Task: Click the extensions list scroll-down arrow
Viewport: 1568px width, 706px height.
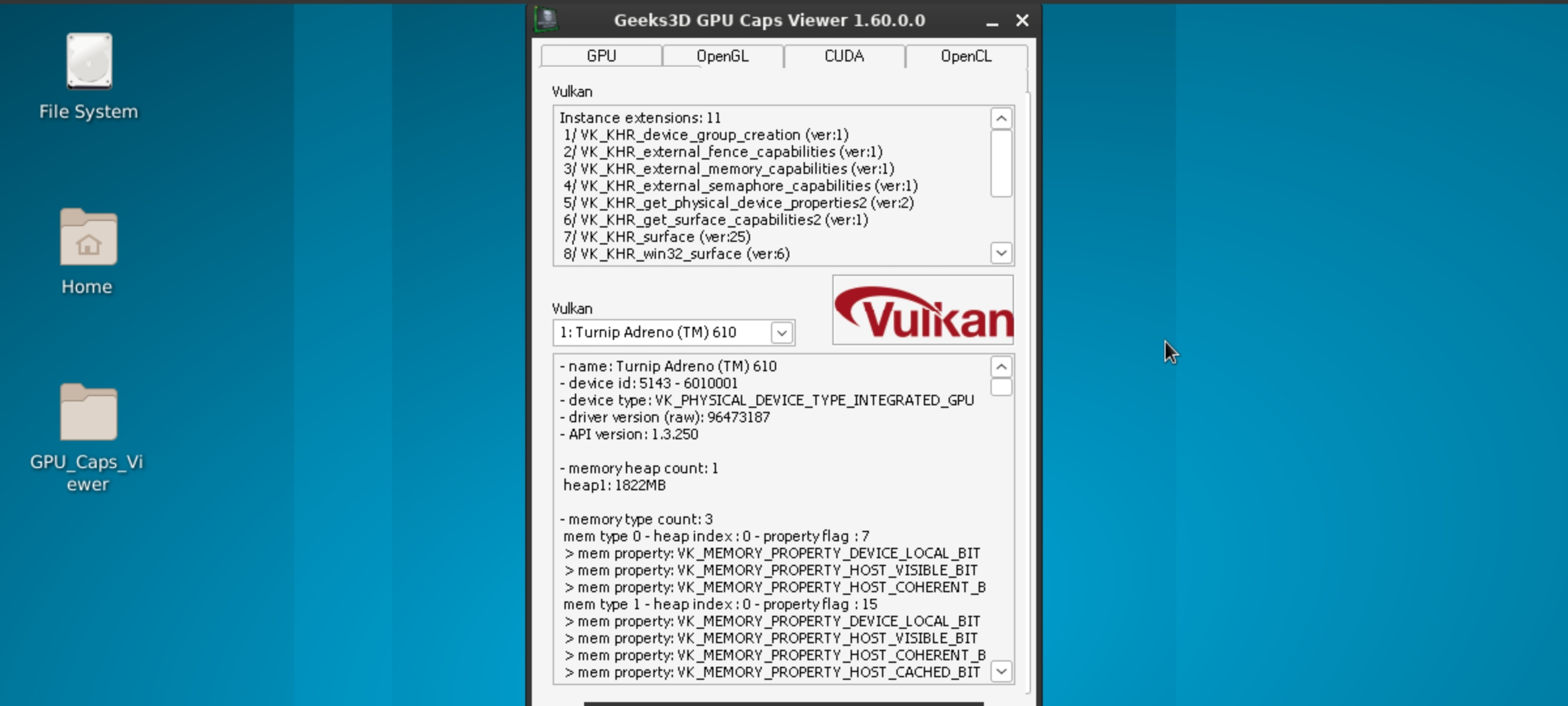Action: 1000,252
